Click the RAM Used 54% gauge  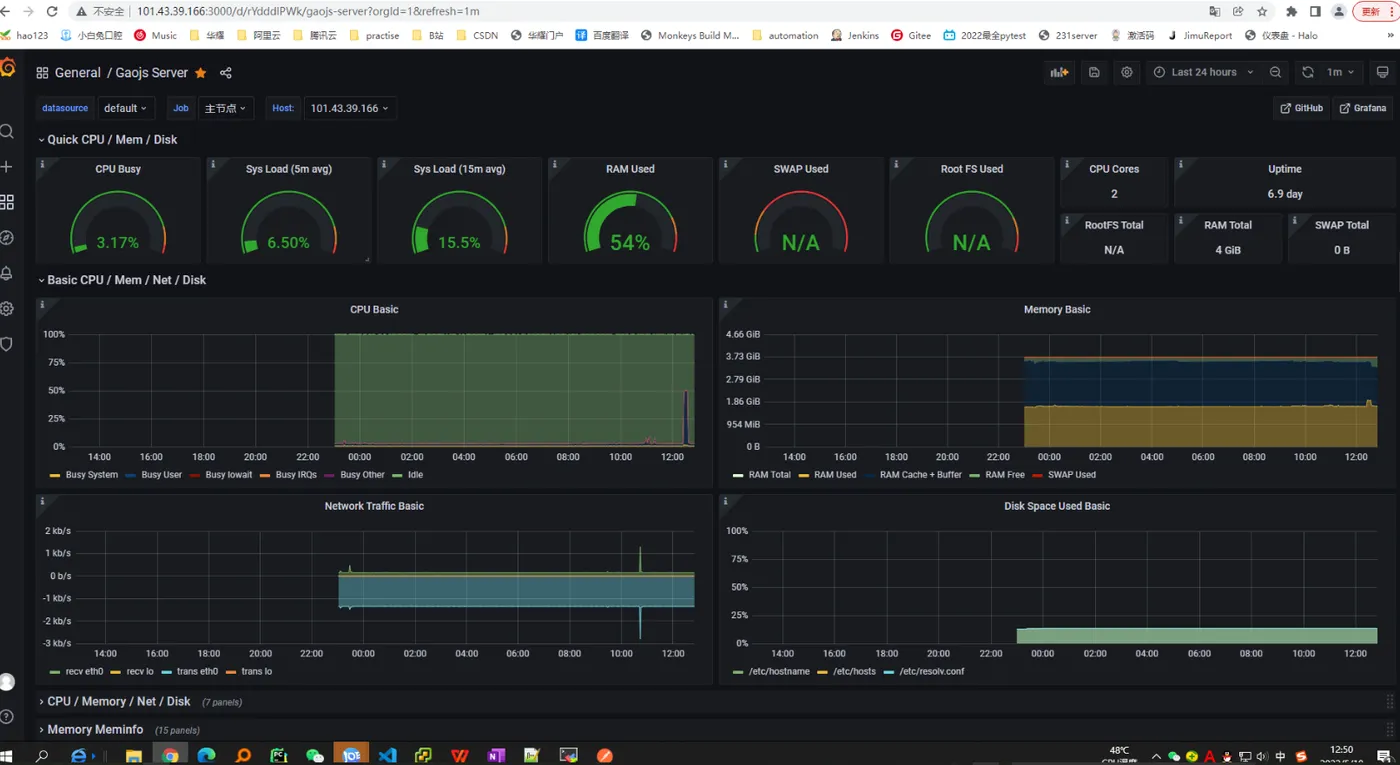point(630,222)
